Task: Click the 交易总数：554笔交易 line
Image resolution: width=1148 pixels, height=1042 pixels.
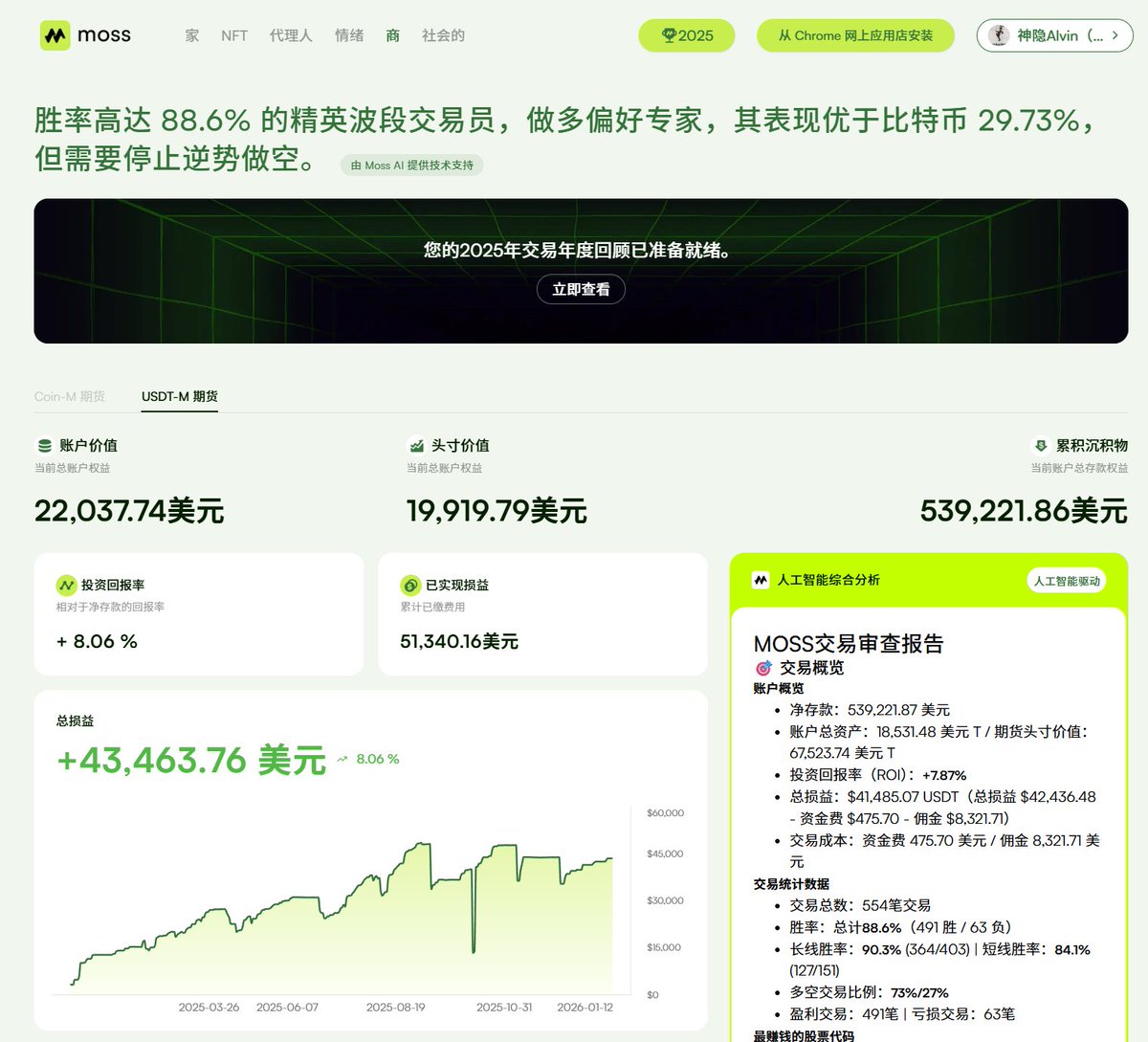Action: pos(860,905)
